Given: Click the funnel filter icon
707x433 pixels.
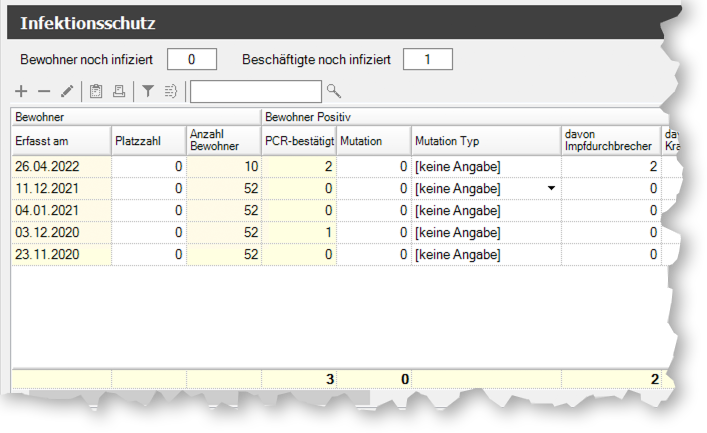Looking at the screenshot, I should (148, 92).
